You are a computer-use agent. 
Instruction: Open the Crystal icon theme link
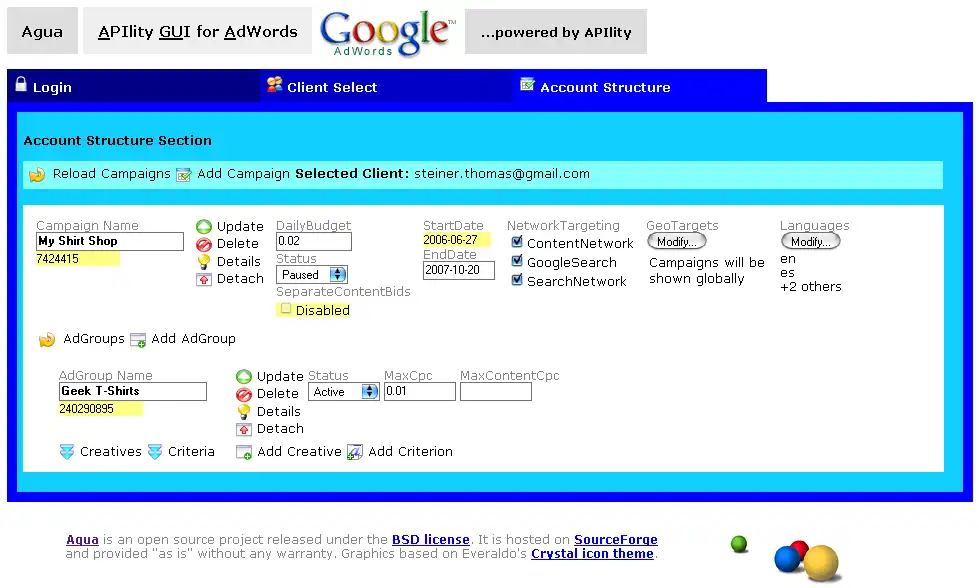592,554
